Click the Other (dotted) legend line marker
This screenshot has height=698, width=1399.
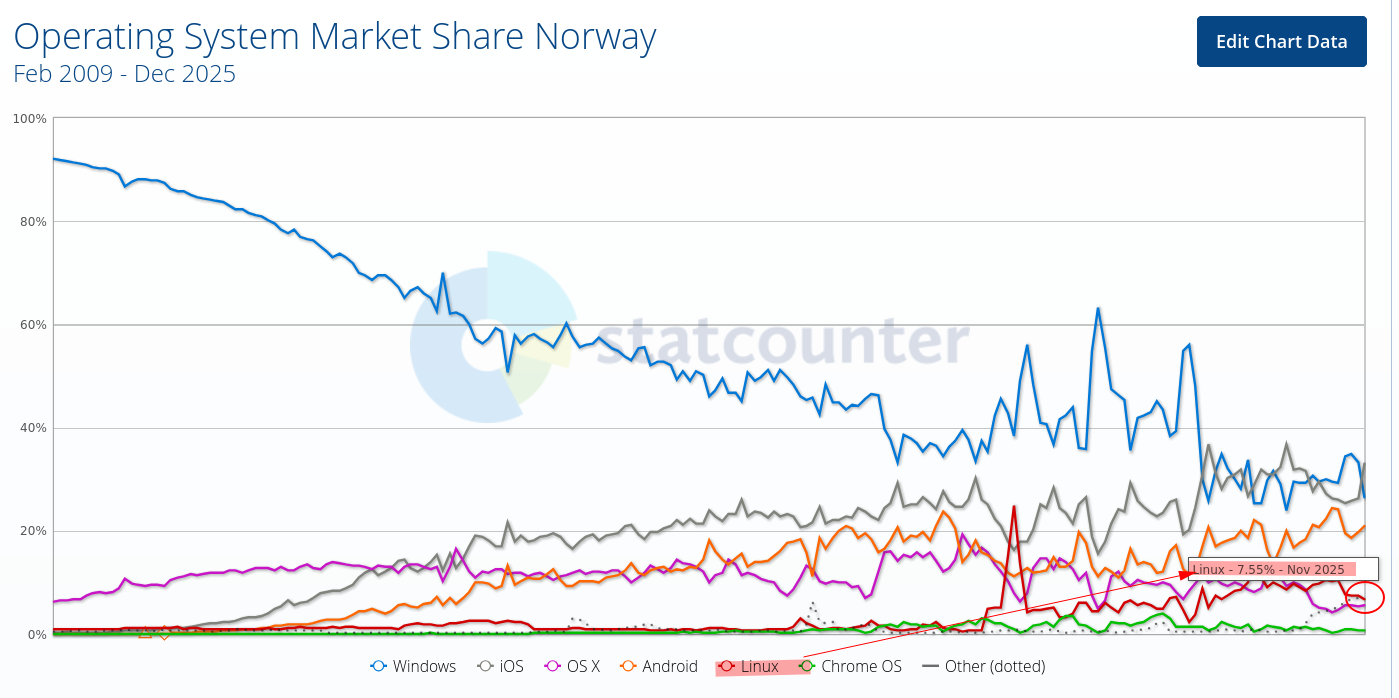click(x=930, y=666)
